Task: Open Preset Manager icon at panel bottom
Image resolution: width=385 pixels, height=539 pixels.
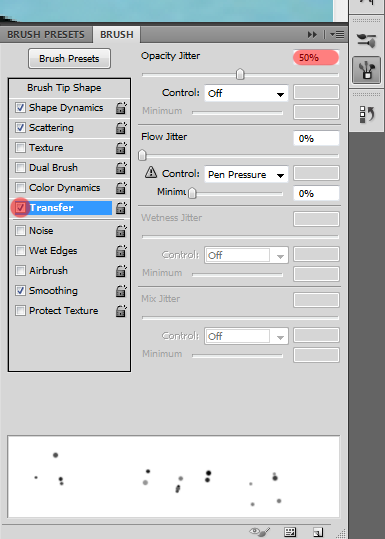Action: 290,532
